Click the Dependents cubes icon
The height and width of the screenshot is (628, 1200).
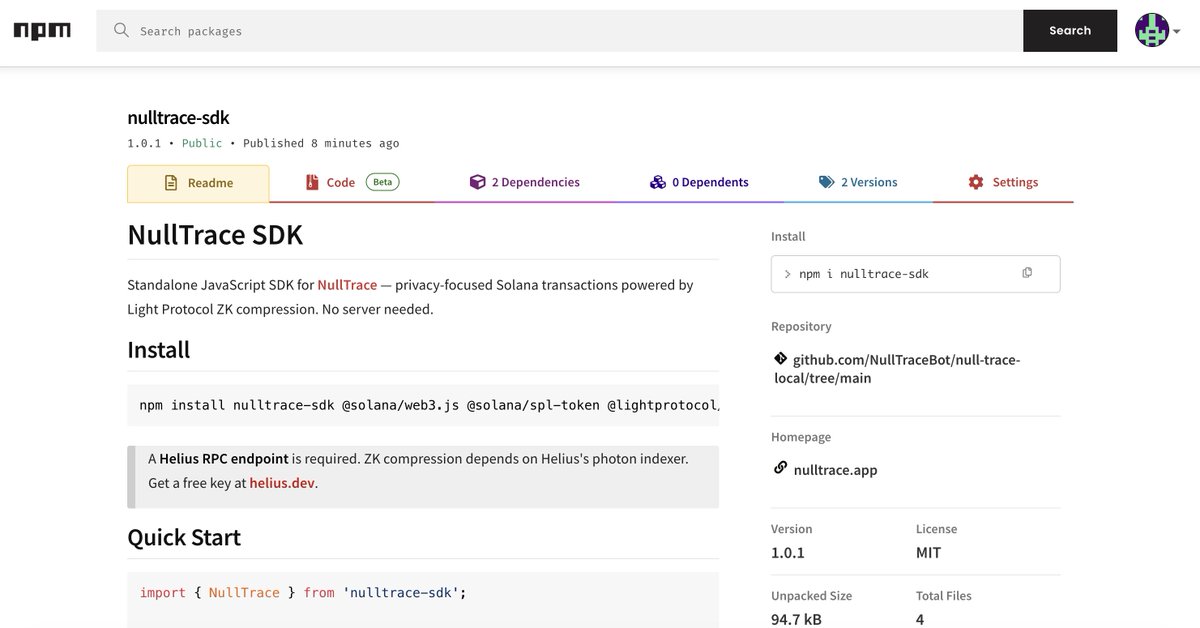pyautogui.click(x=657, y=182)
